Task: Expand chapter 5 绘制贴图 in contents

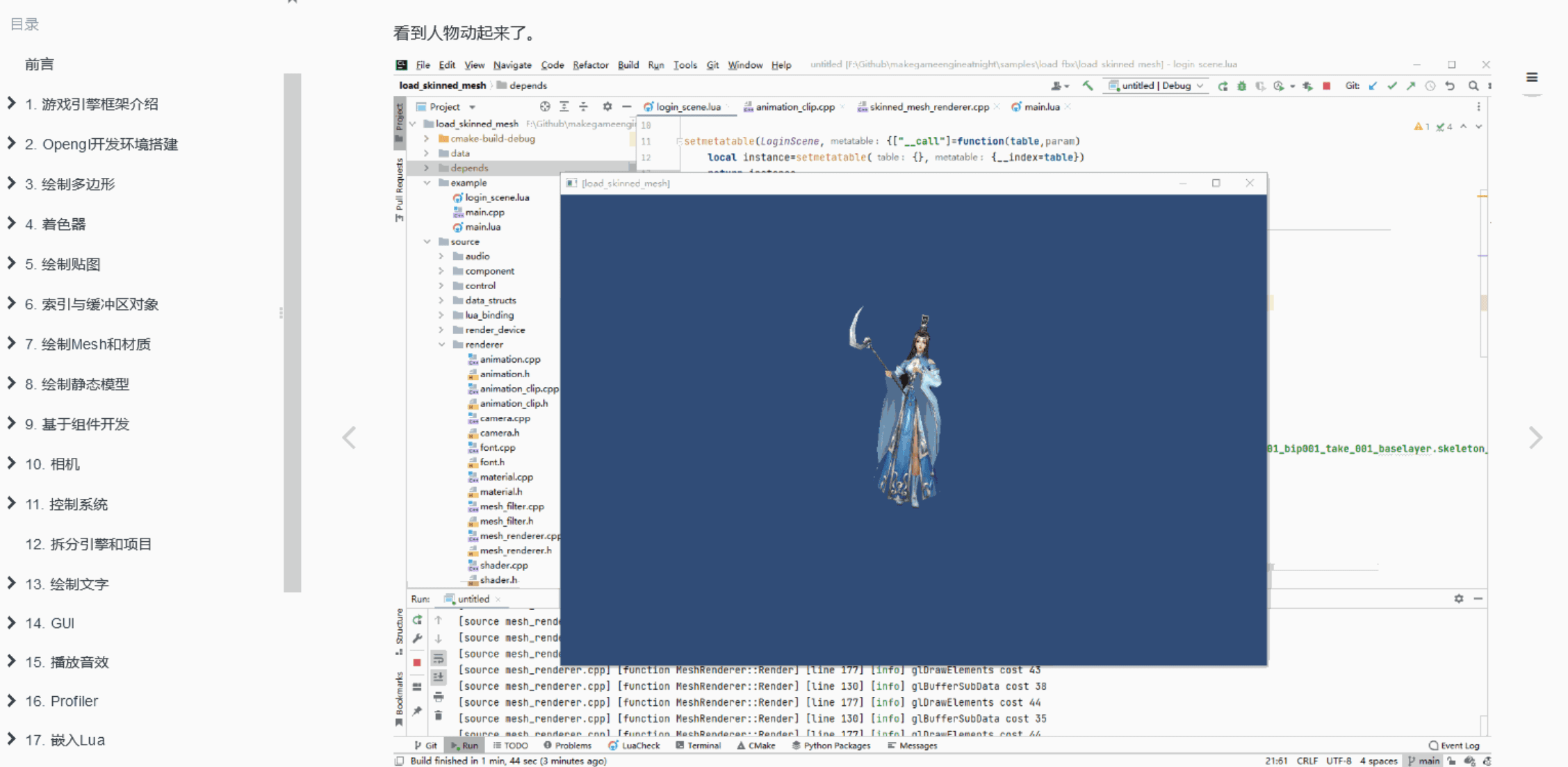Action: click(11, 263)
